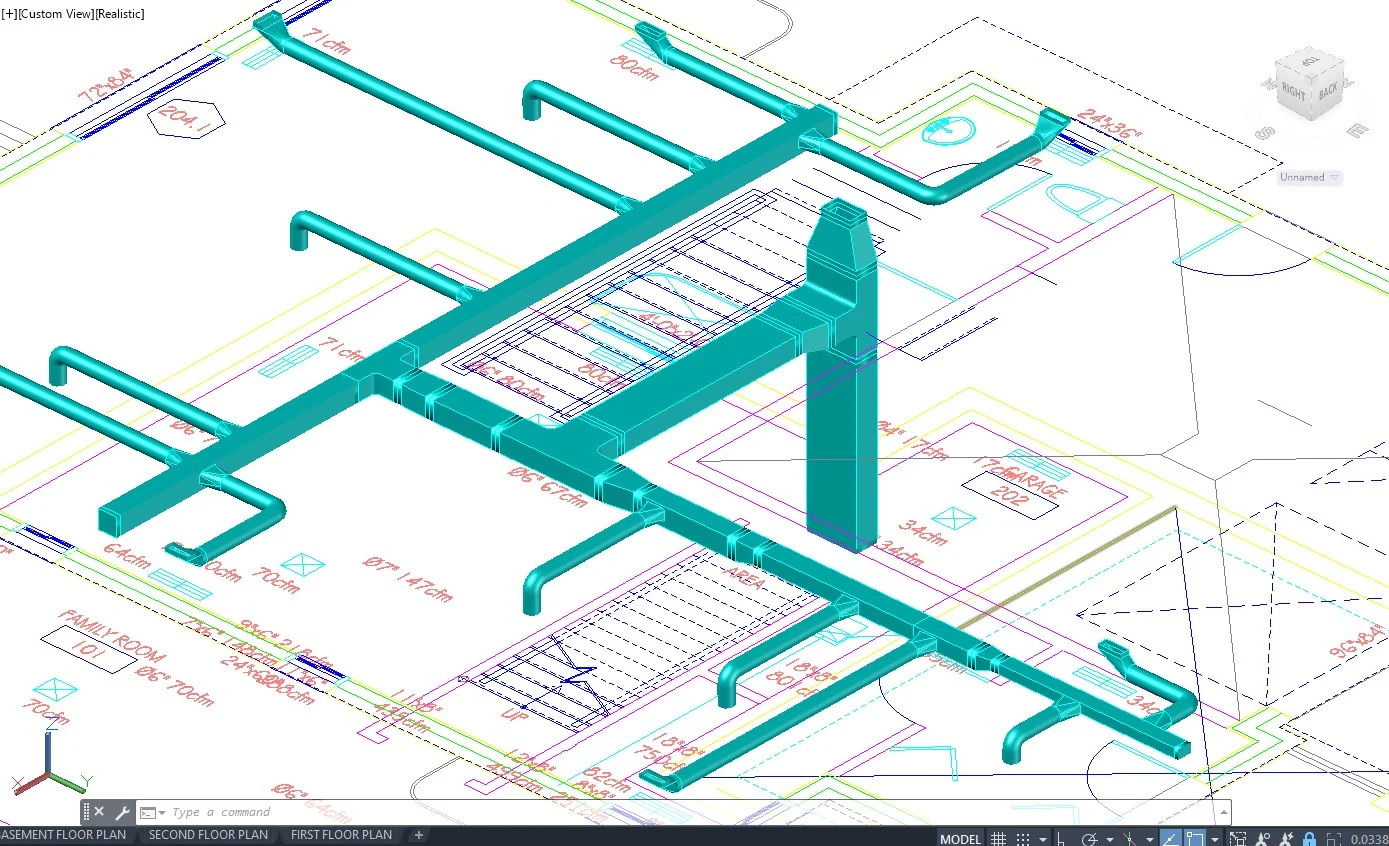Click the E compass letter on ViewCube

[1357, 130]
